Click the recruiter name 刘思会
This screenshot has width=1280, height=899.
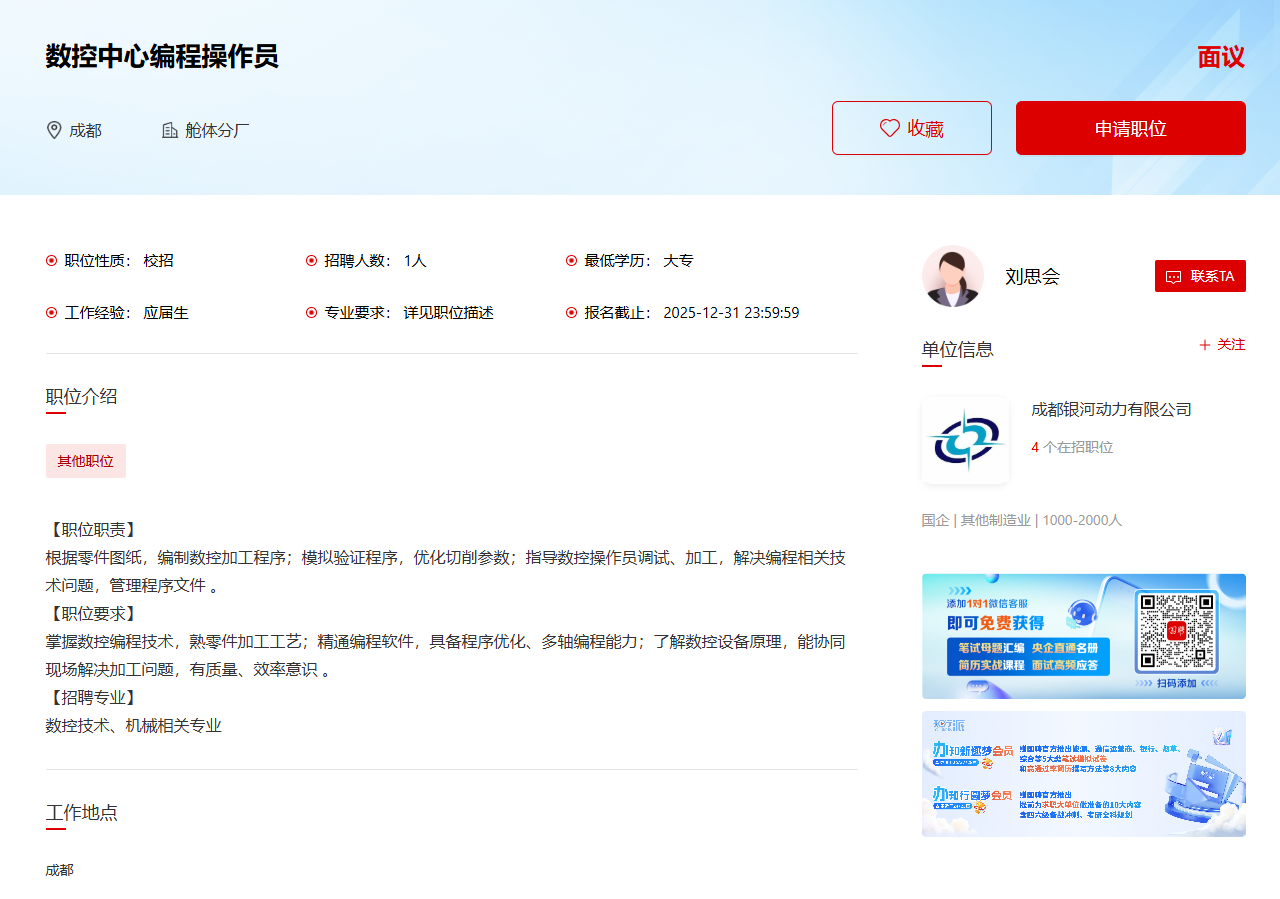click(1032, 277)
